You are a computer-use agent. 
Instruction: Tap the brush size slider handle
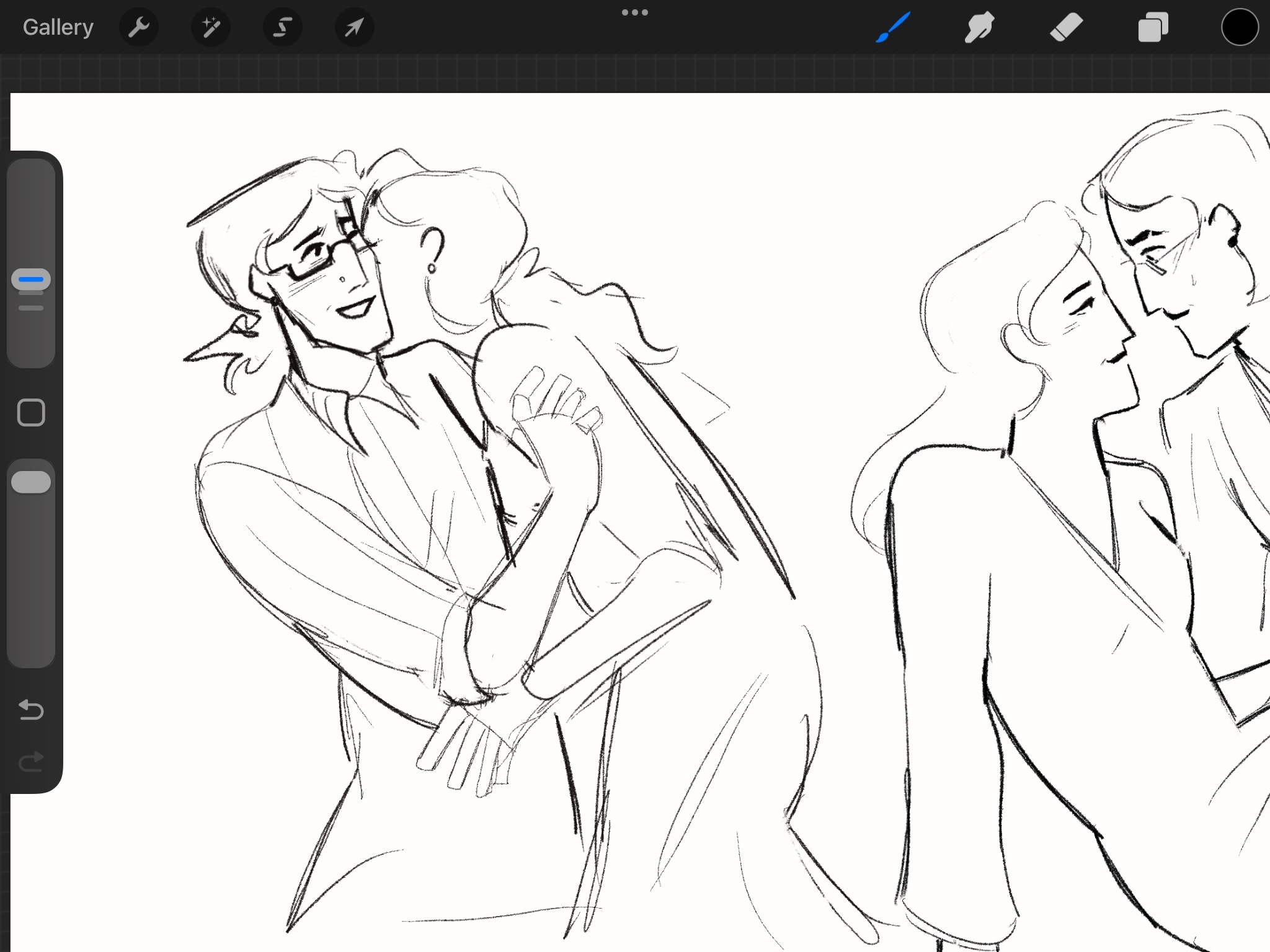[x=30, y=279]
